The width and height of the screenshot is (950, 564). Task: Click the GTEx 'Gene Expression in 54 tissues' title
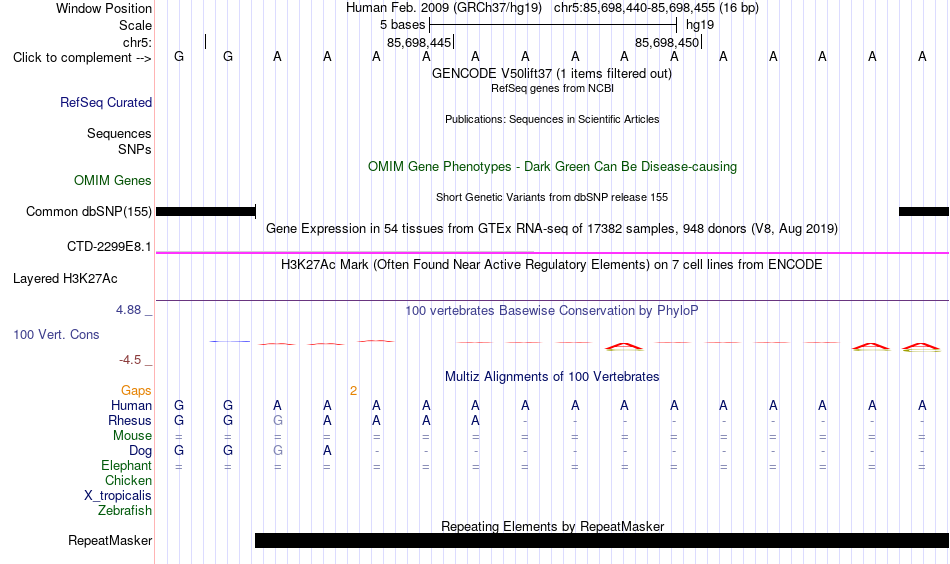click(552, 228)
